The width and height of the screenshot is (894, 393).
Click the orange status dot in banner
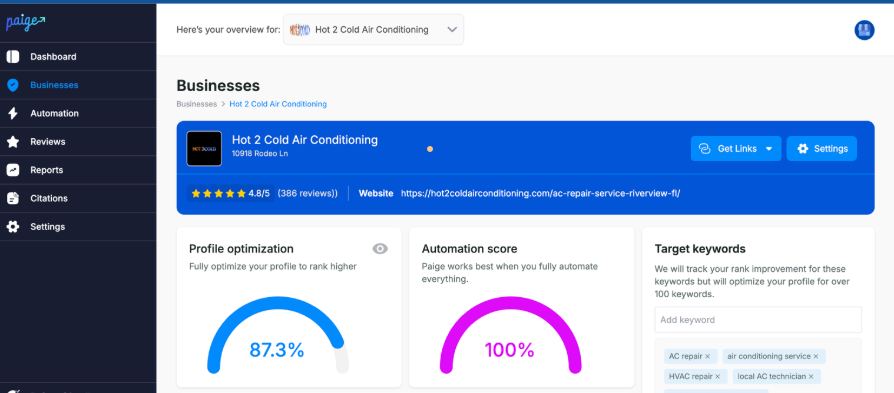pyautogui.click(x=430, y=149)
